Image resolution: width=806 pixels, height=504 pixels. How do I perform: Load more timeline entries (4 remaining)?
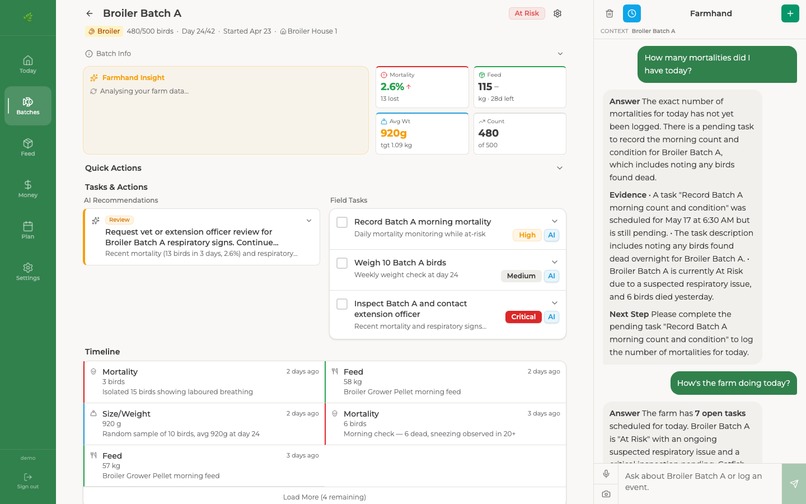(x=324, y=497)
